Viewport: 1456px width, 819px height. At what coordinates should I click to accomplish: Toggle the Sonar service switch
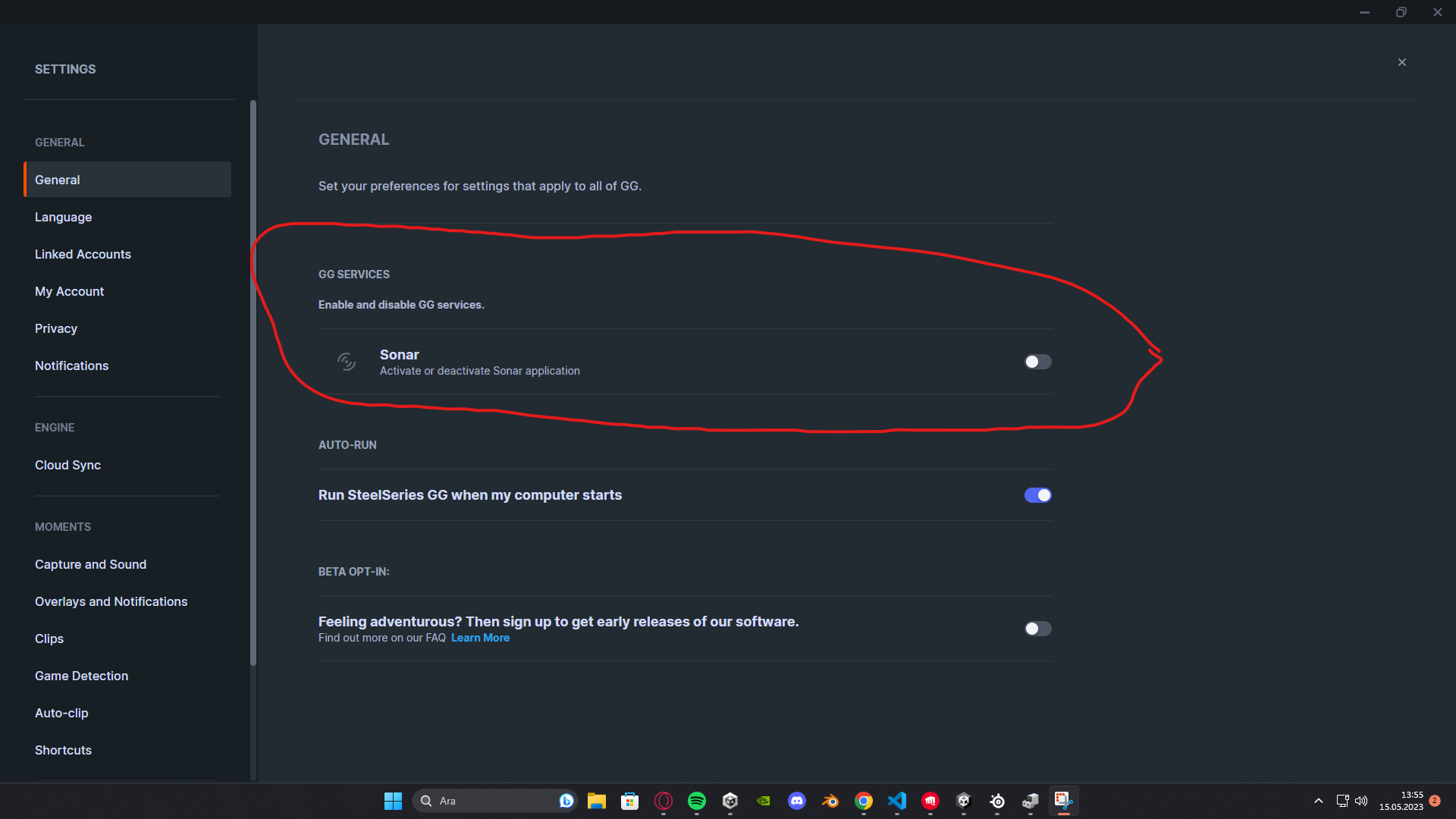pos(1037,362)
